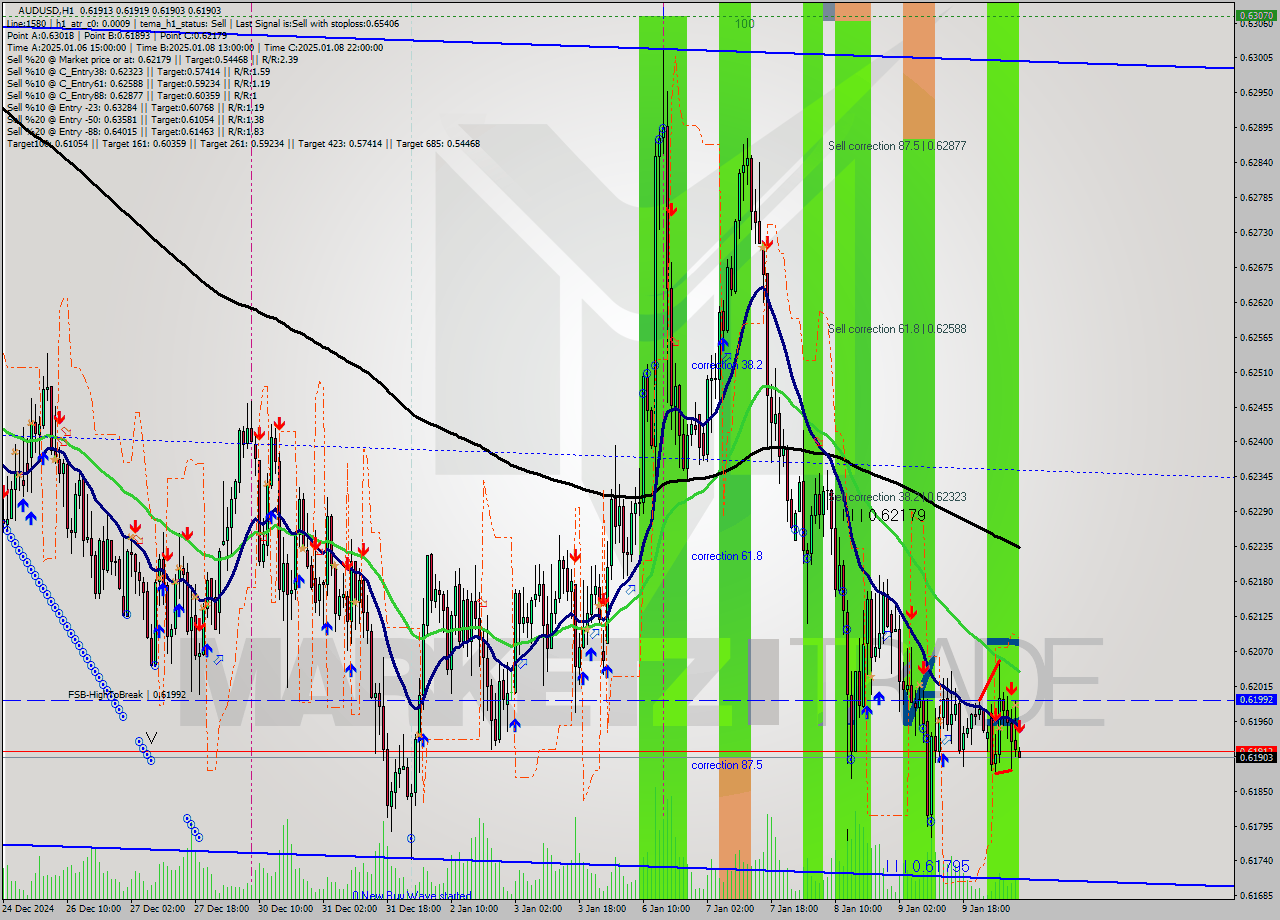Click the '9 Jan 18:00' time axis label
The width and height of the screenshot is (1280, 920).
pyautogui.click(x=986, y=910)
